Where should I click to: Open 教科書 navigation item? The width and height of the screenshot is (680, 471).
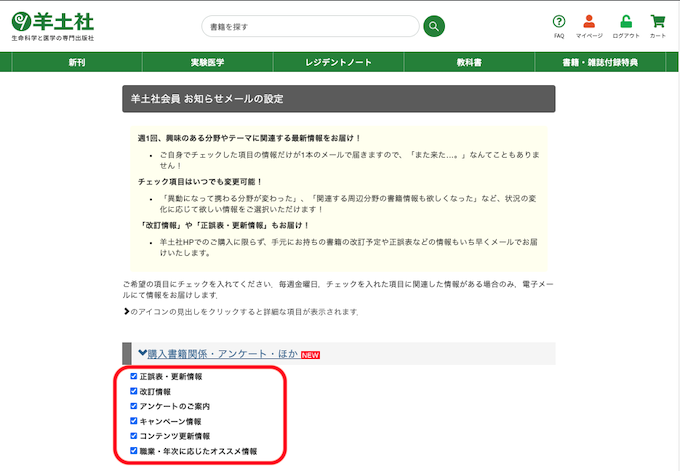(x=470, y=62)
